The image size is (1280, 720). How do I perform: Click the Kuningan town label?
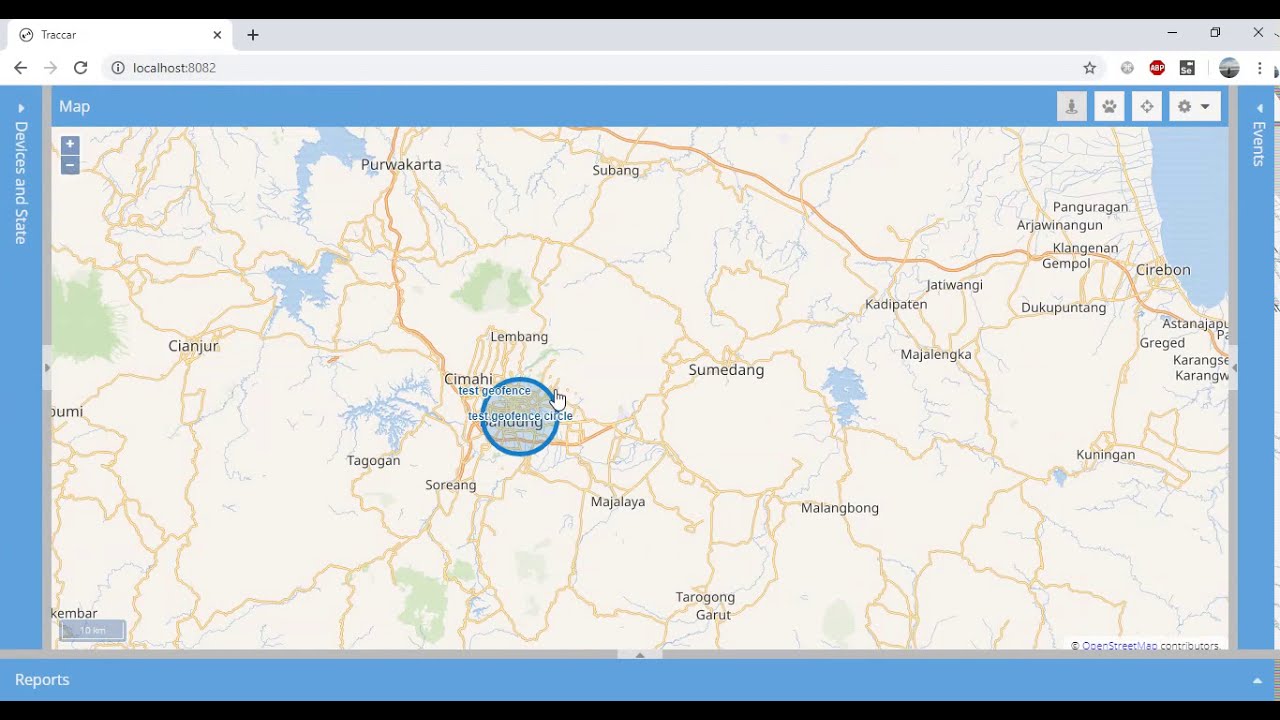1106,454
